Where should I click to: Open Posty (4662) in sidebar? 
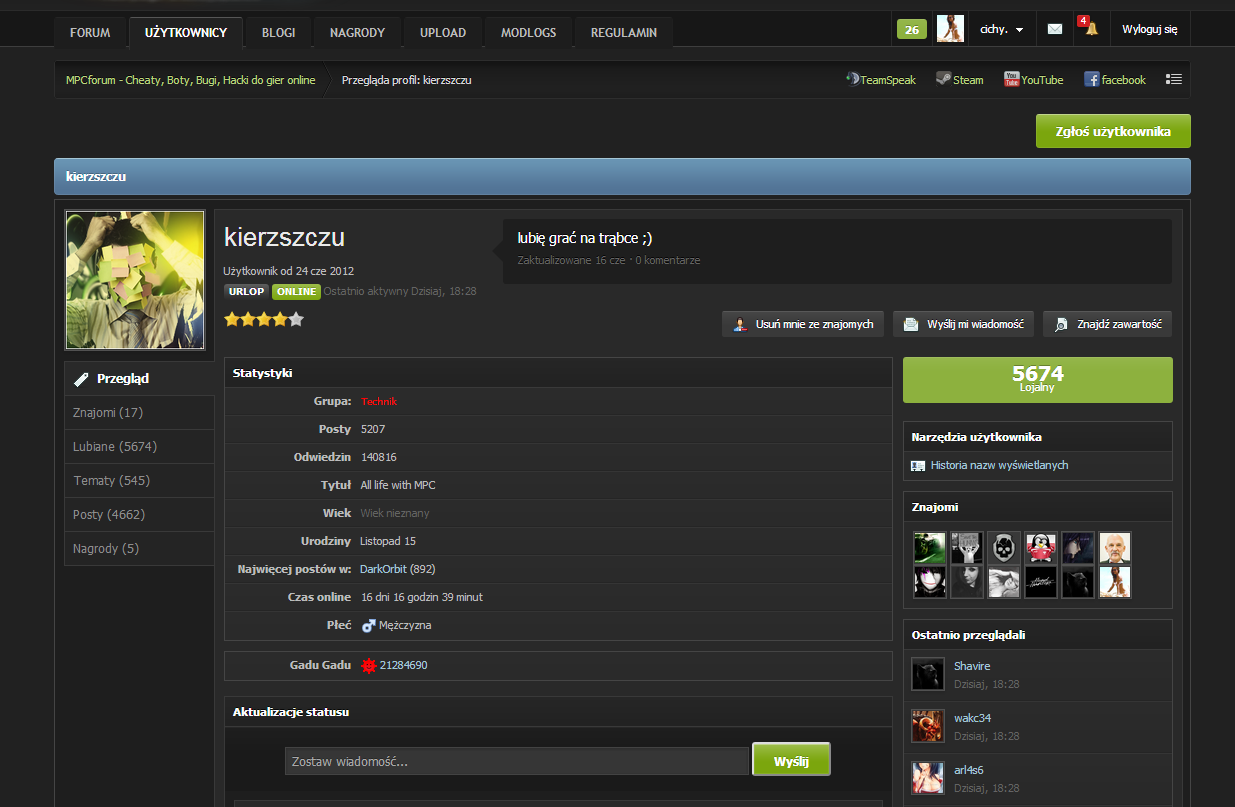coord(139,514)
